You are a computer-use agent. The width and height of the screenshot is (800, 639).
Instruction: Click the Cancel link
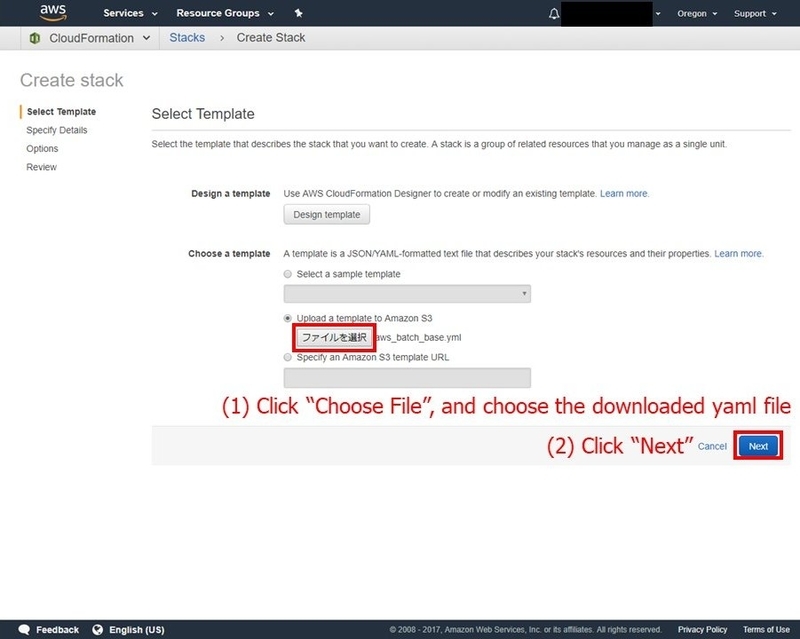point(712,446)
